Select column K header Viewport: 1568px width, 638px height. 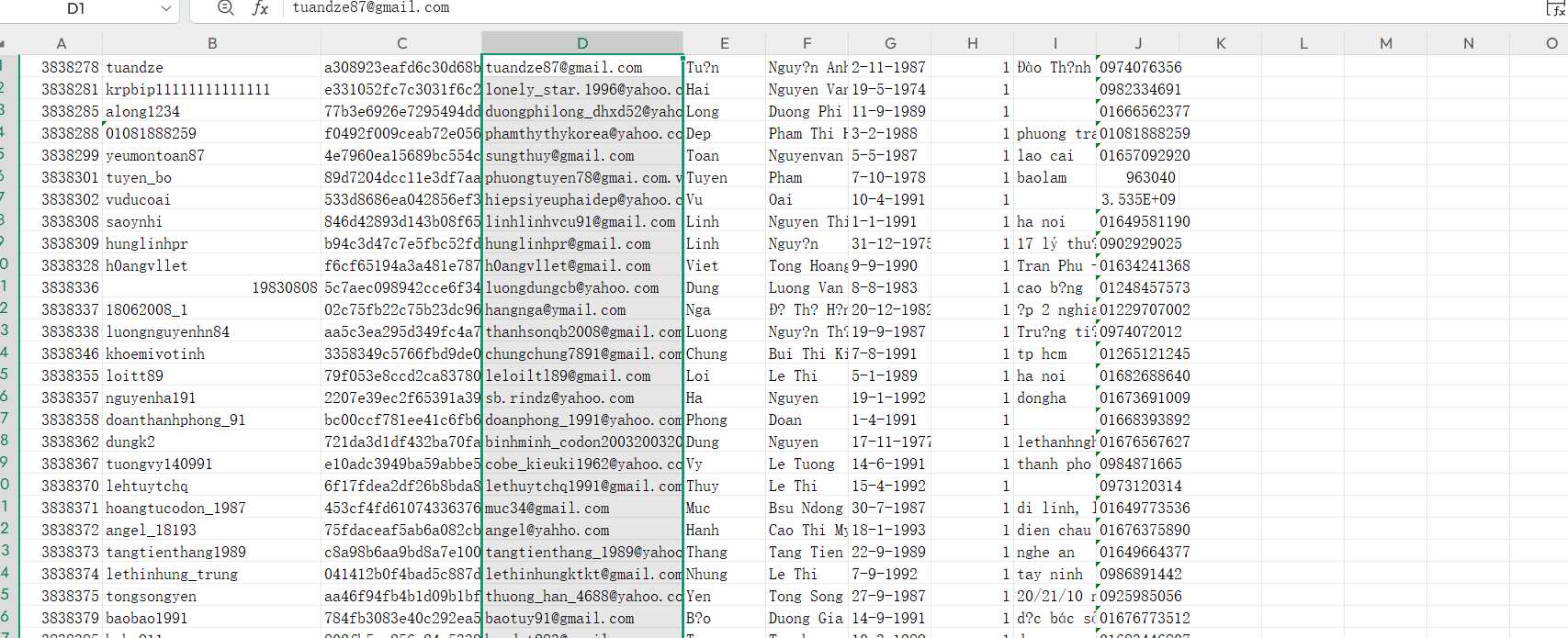(1221, 43)
